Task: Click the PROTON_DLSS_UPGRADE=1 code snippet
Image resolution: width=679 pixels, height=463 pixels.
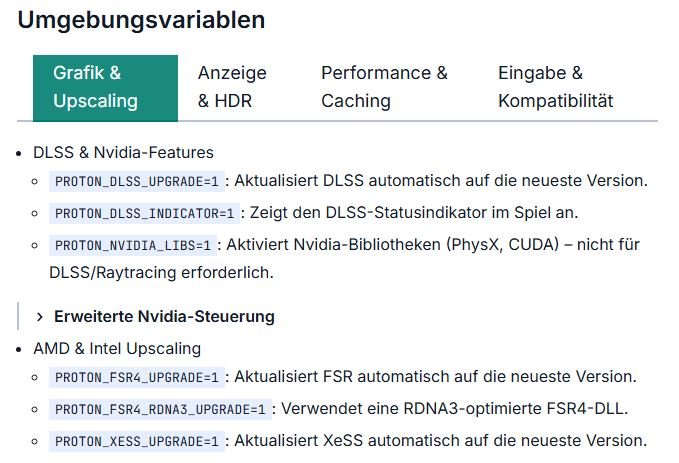Action: pos(136,182)
